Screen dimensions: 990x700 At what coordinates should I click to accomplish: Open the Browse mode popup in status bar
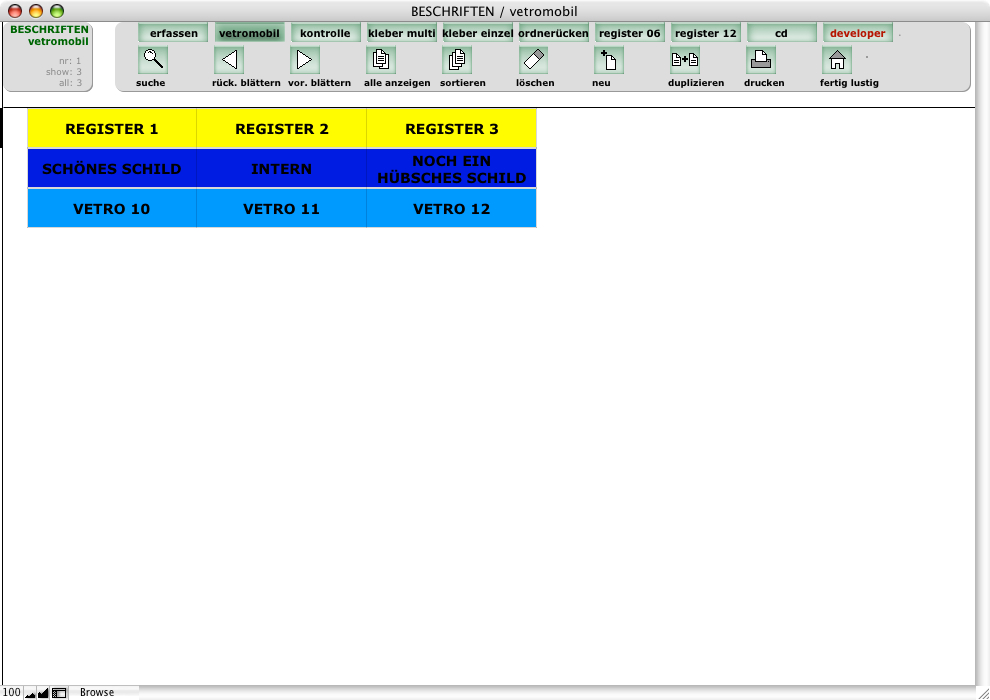[98, 692]
